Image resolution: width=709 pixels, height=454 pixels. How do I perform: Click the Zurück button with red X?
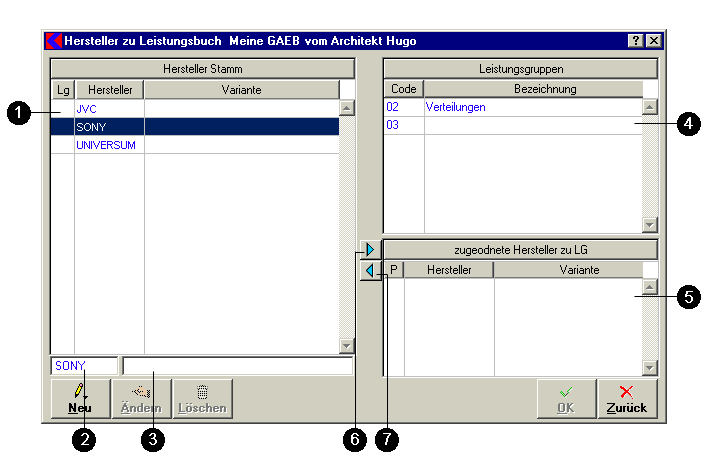tap(627, 398)
